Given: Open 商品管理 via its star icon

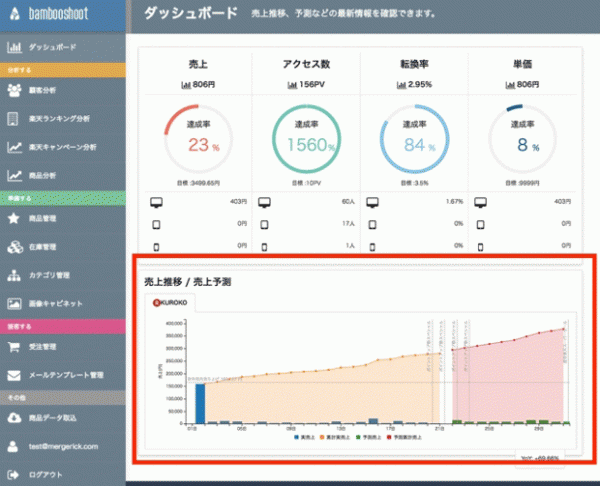Looking at the screenshot, I should (14, 218).
